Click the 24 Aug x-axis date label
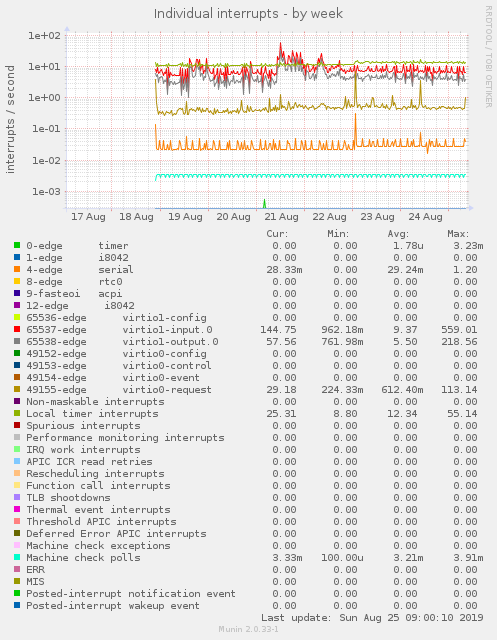This screenshot has height=640, width=497. point(425,217)
